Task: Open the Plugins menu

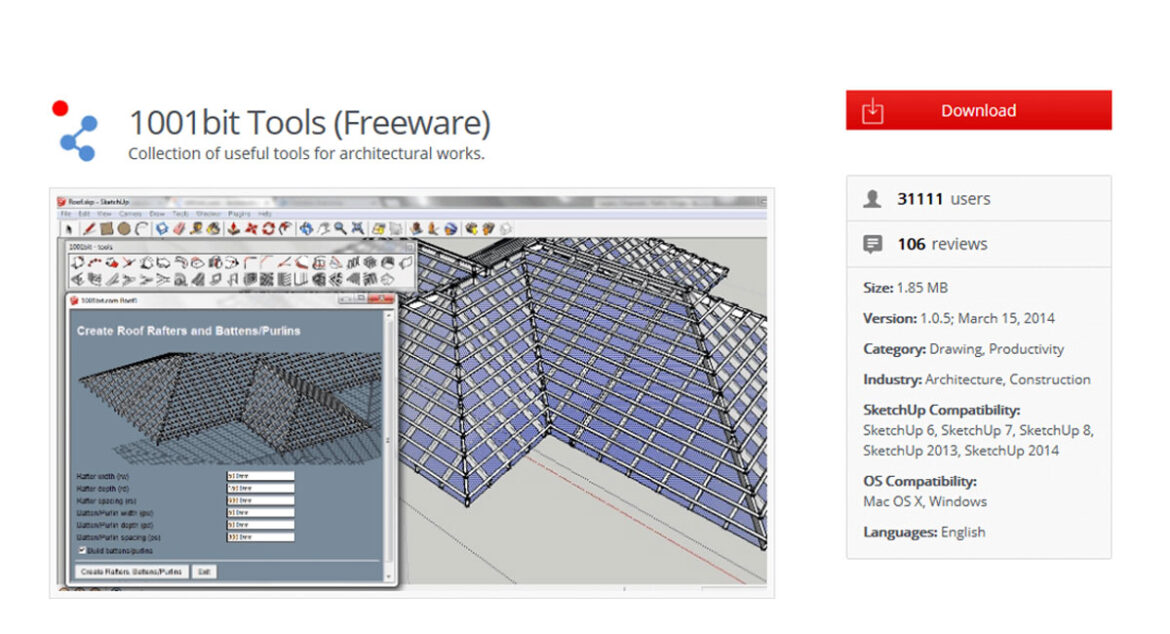Action: point(237,214)
